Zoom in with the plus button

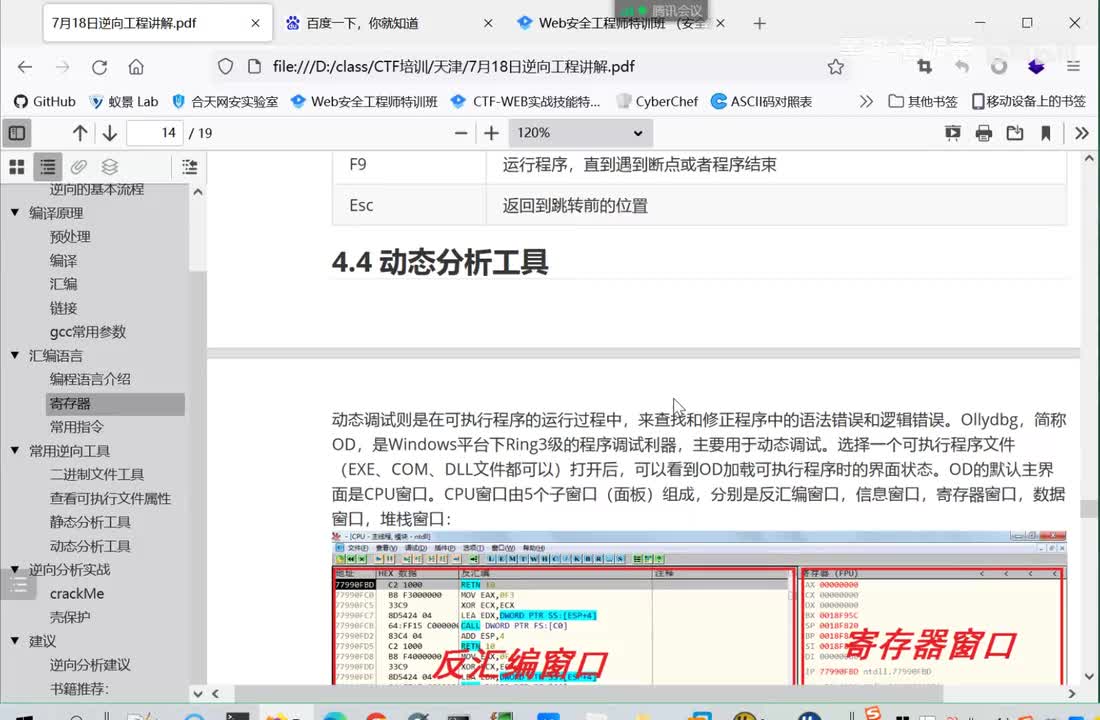[492, 133]
